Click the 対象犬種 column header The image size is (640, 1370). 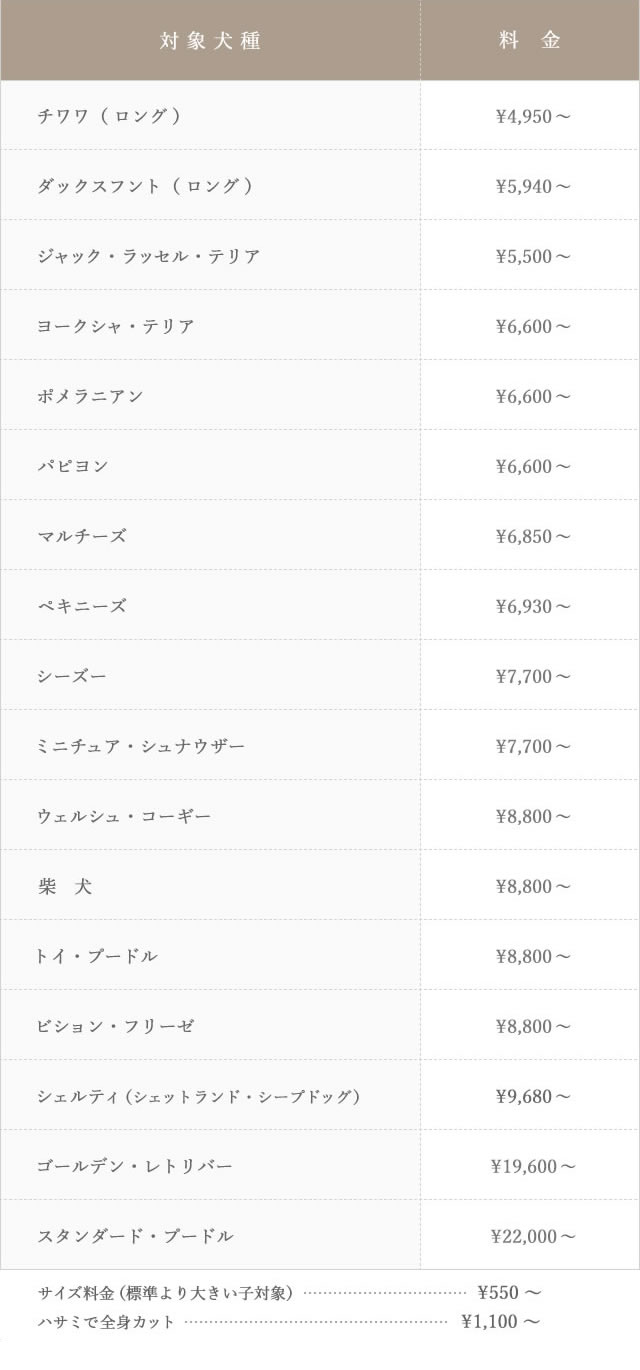[210, 41]
